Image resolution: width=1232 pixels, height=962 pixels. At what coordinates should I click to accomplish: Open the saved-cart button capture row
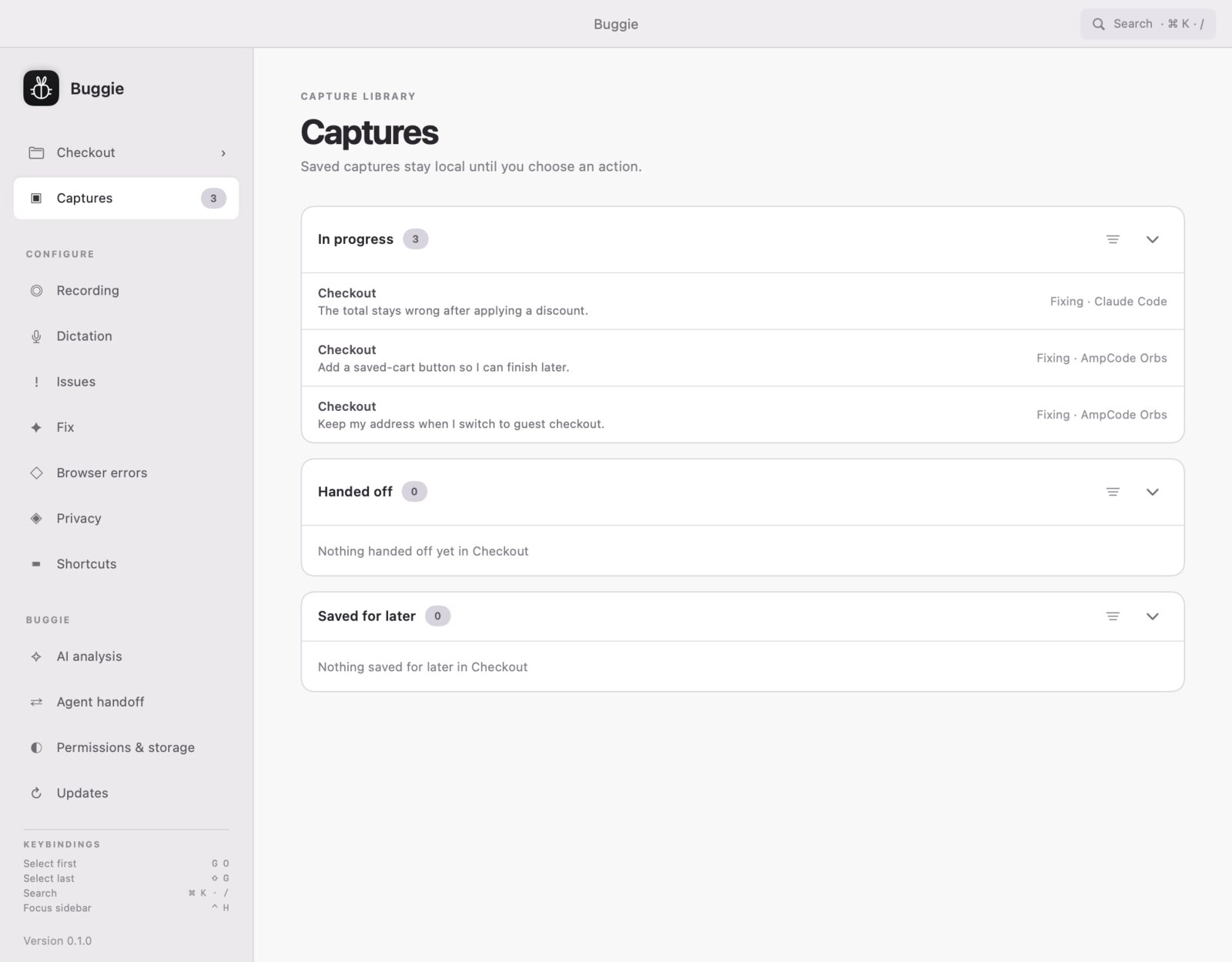[x=742, y=358]
